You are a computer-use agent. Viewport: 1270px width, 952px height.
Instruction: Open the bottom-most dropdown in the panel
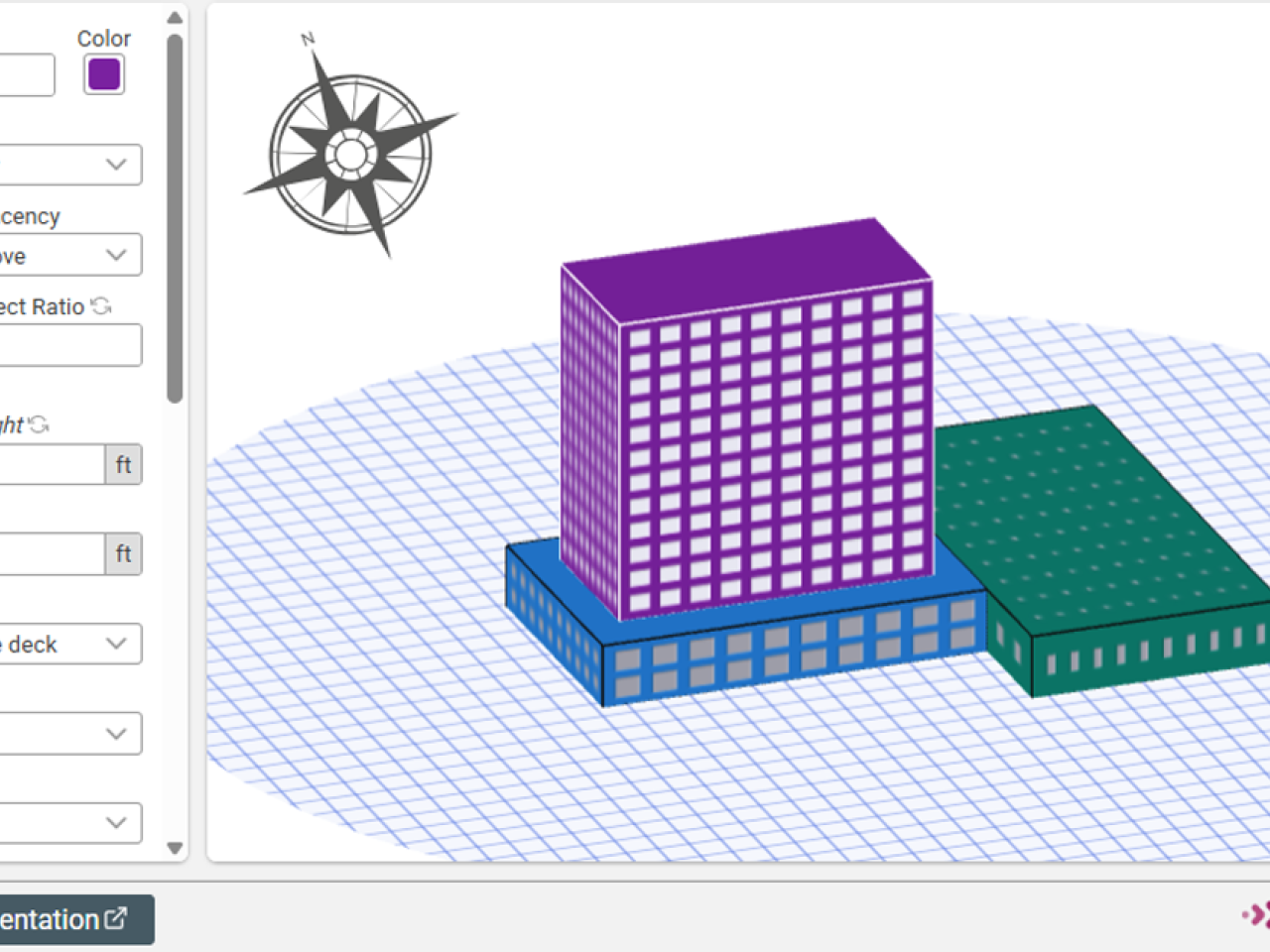pos(70,822)
